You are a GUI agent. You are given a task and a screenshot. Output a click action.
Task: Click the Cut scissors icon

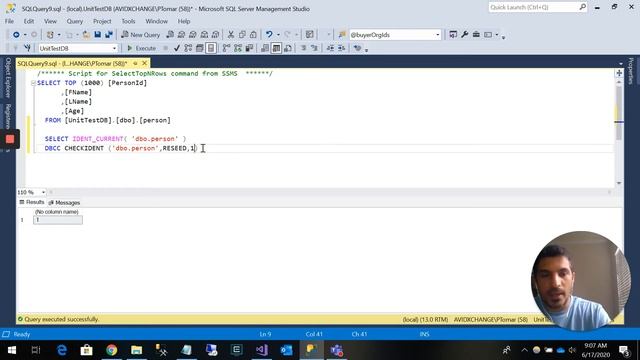point(231,35)
